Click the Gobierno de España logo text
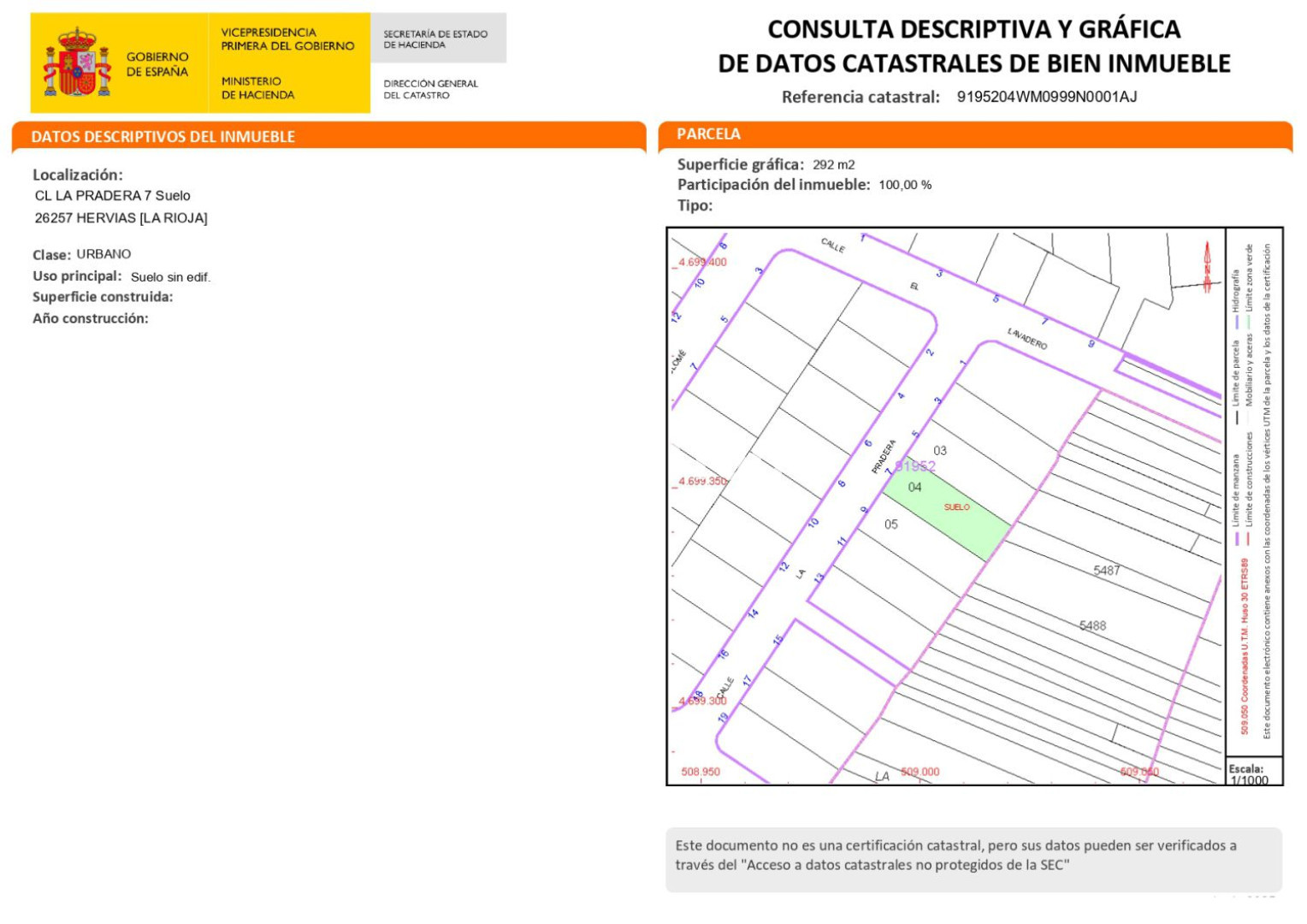 click(157, 64)
